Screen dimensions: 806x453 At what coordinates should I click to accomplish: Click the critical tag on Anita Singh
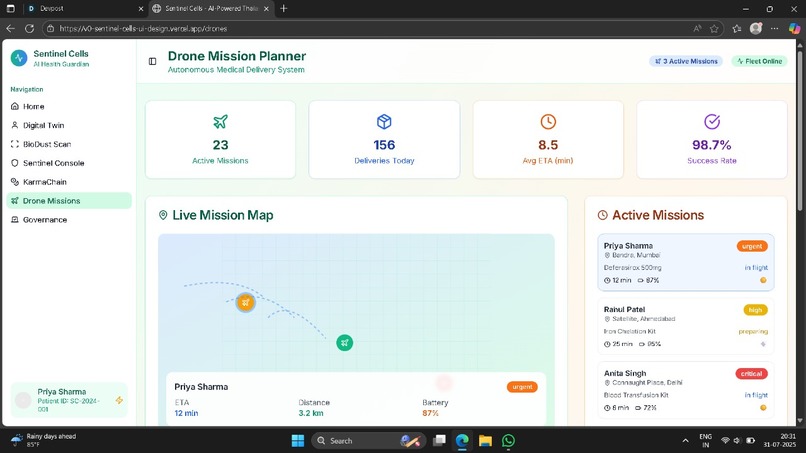pos(751,374)
